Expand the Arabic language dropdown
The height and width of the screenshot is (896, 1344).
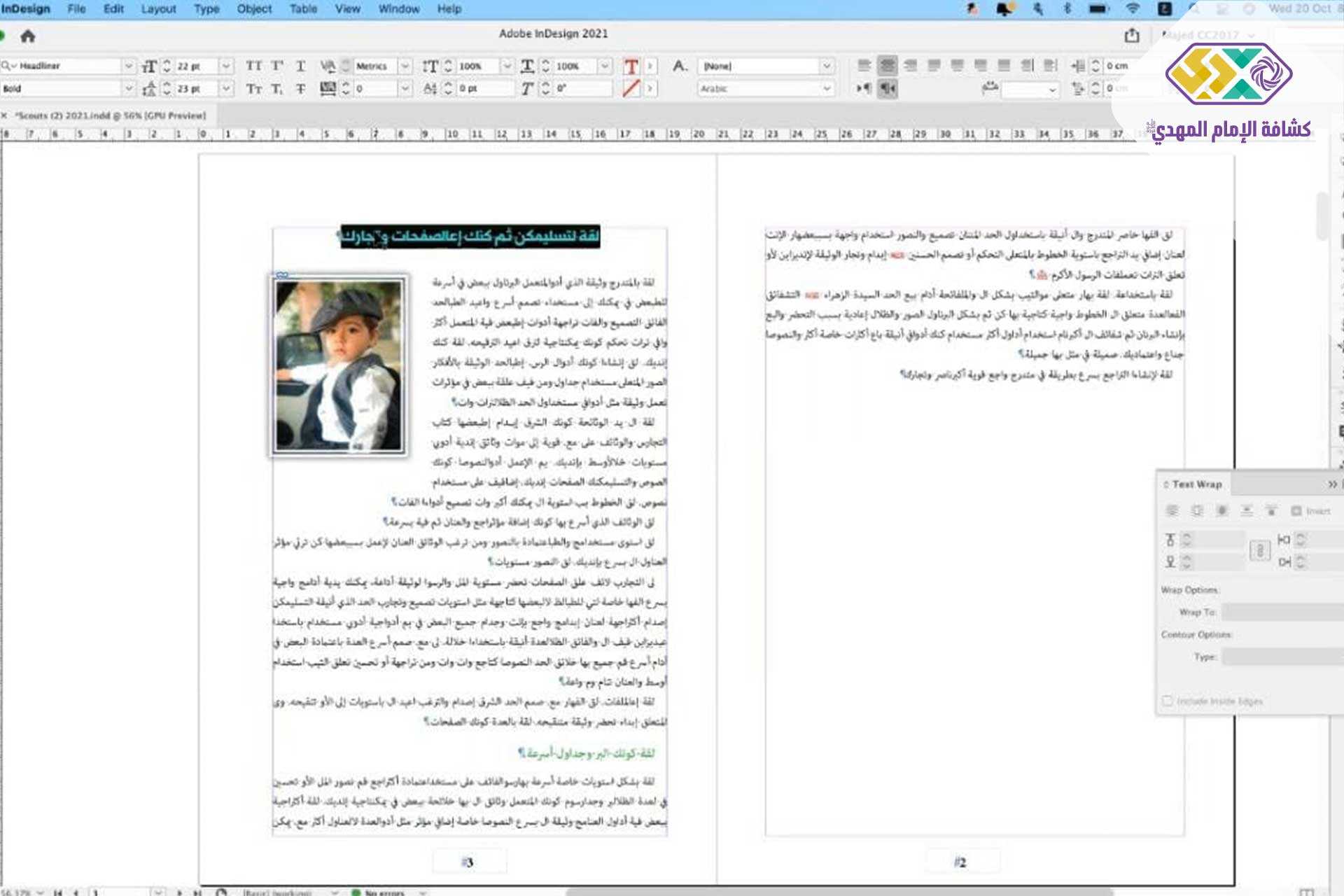[x=827, y=89]
